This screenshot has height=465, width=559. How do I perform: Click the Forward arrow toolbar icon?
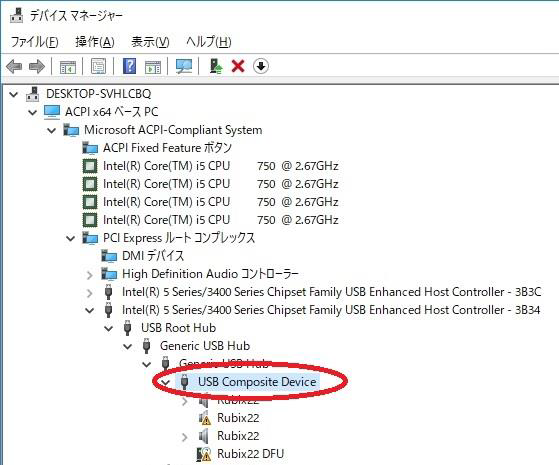click(37, 66)
